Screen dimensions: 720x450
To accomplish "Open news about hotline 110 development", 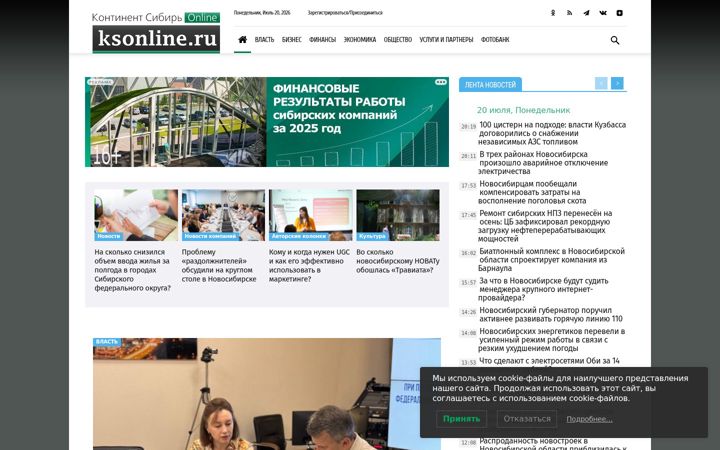I will click(x=551, y=315).
